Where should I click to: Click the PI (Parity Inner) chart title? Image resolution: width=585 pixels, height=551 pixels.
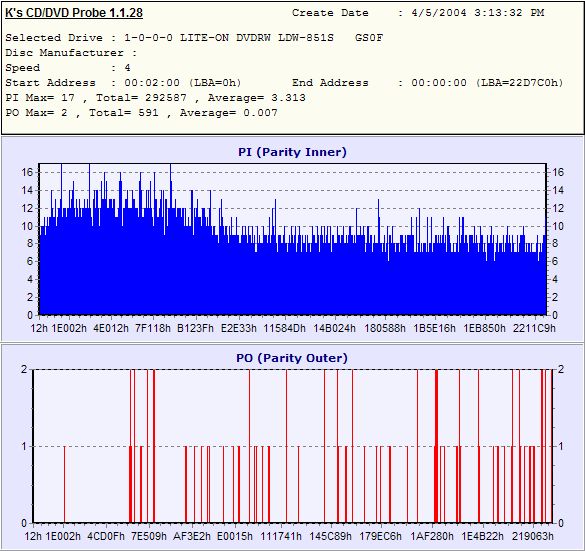(x=292, y=152)
